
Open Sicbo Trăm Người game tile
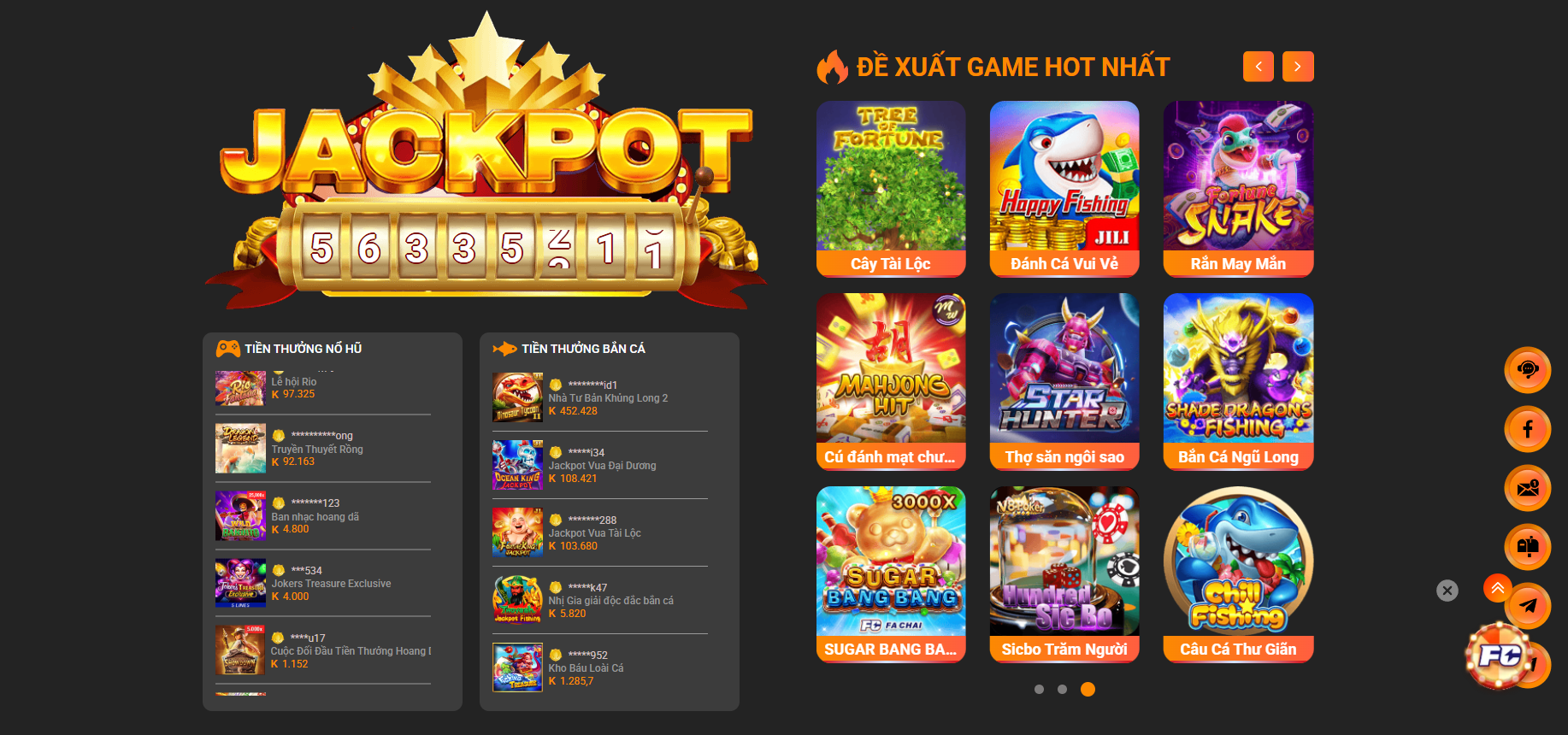coord(1064,574)
